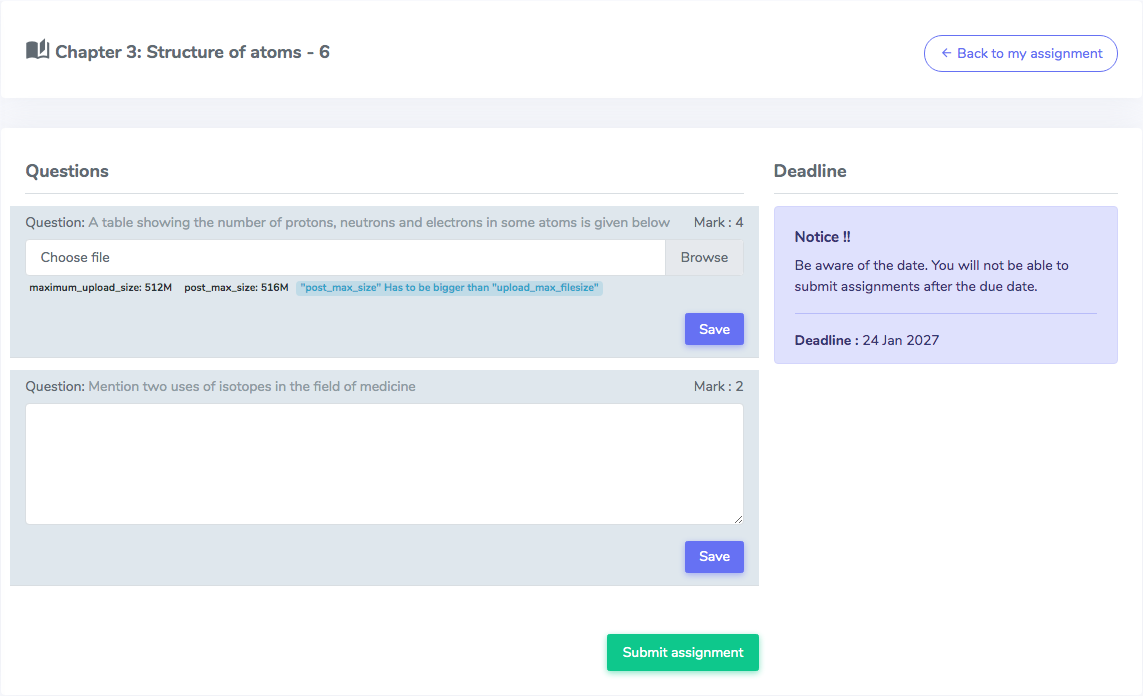Click the Deadline section heading
Image resolution: width=1143 pixels, height=696 pixels.
tap(810, 171)
